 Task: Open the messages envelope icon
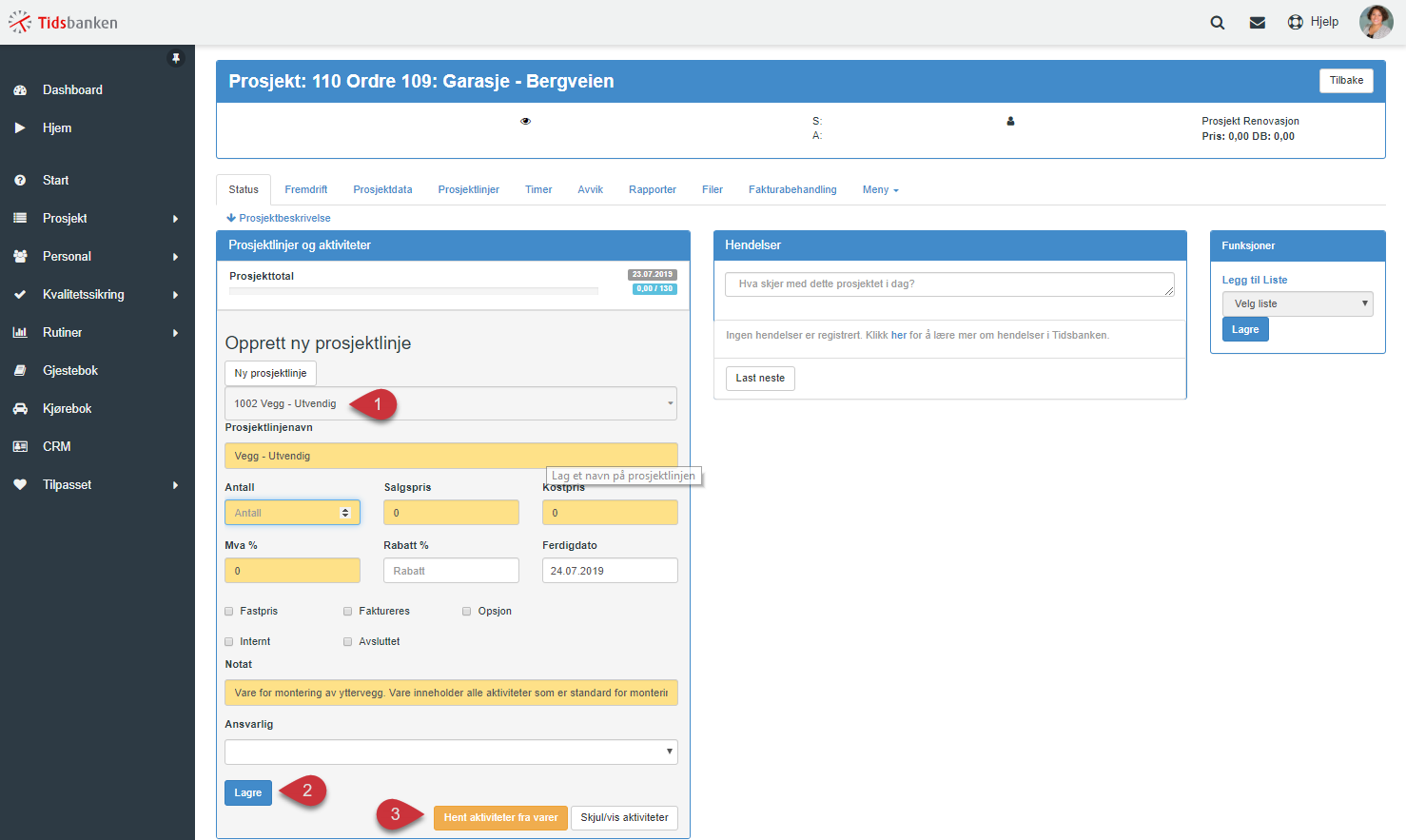[x=1258, y=23]
